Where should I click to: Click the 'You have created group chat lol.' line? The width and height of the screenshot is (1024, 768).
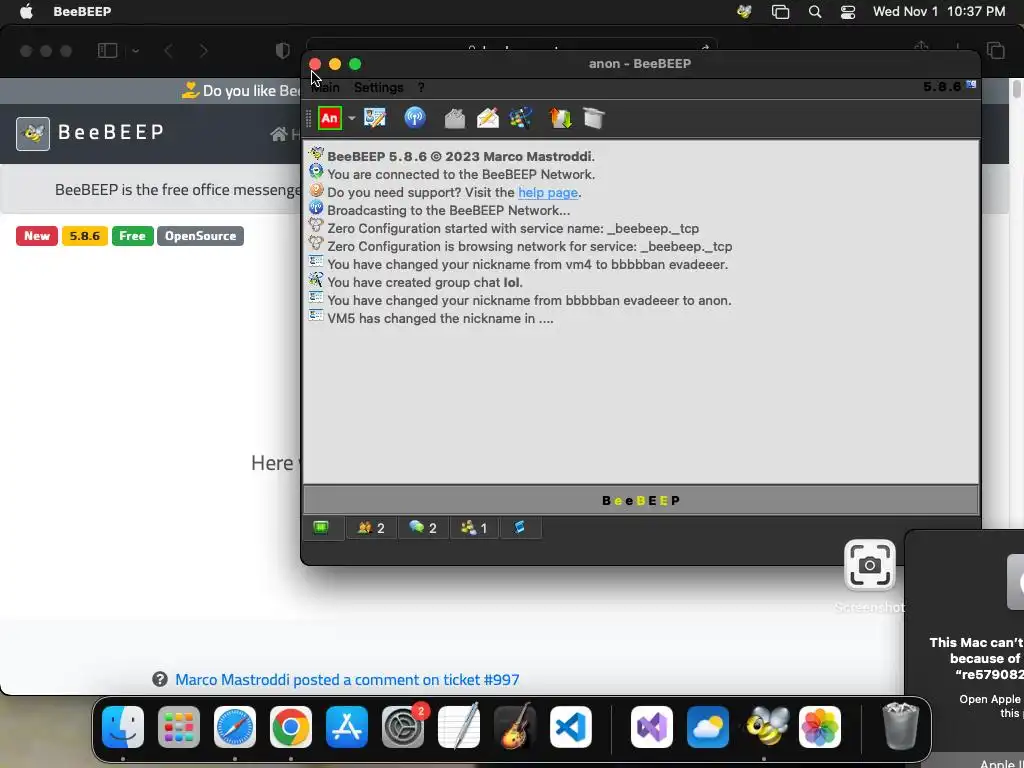(x=424, y=282)
